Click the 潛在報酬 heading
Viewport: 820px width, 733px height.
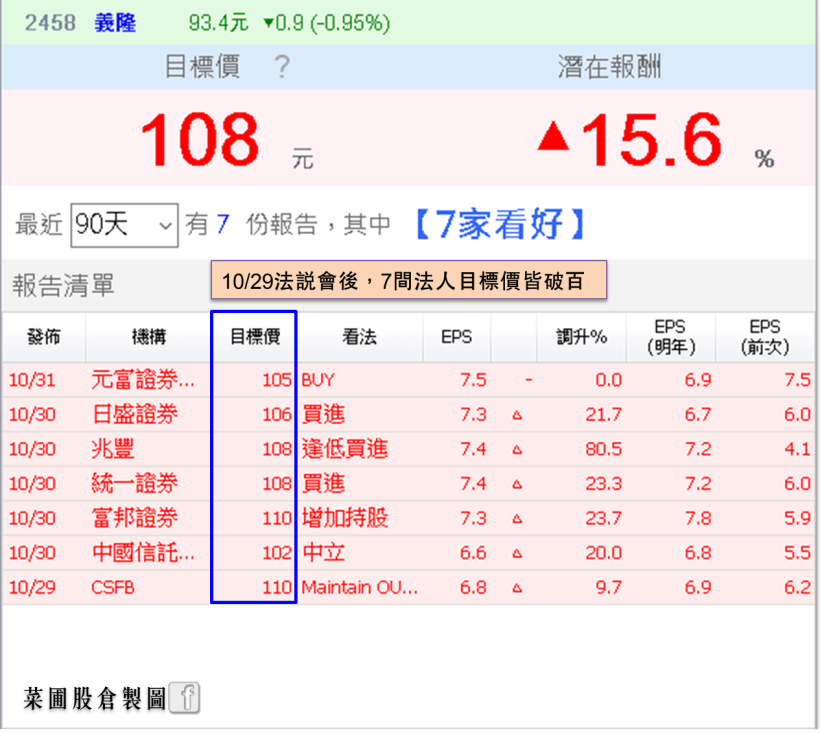coord(609,67)
